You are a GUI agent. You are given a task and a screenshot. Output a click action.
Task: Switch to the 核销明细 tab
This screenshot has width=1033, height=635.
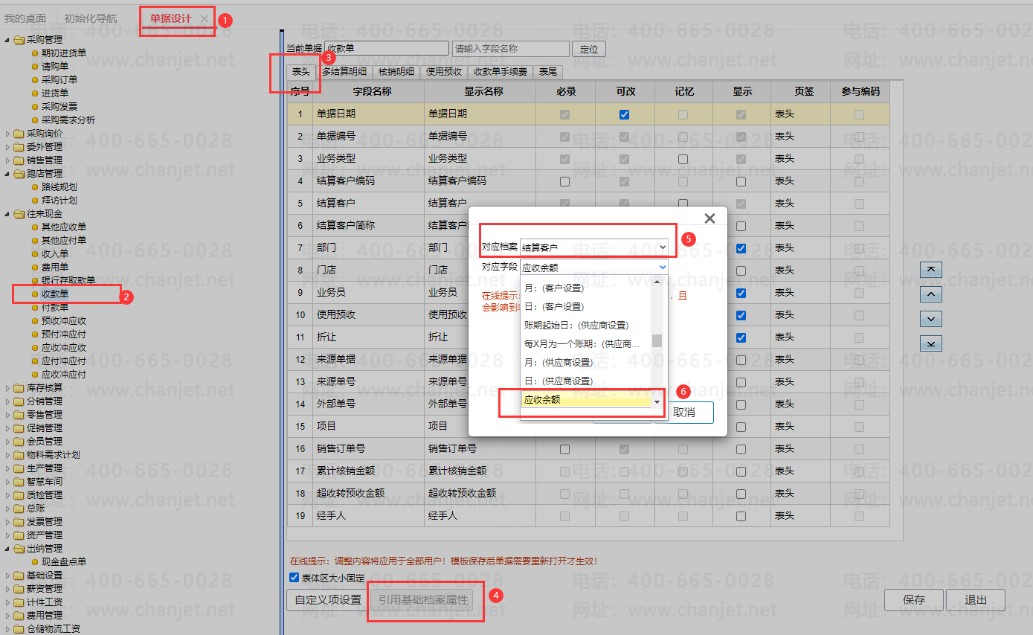[x=397, y=72]
